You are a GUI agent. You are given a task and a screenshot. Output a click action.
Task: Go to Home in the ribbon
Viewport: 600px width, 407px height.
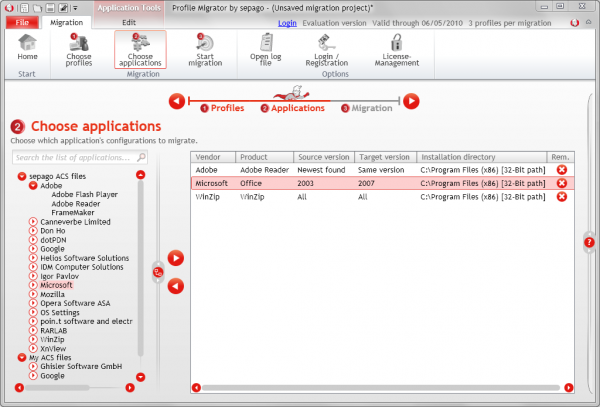[27, 48]
